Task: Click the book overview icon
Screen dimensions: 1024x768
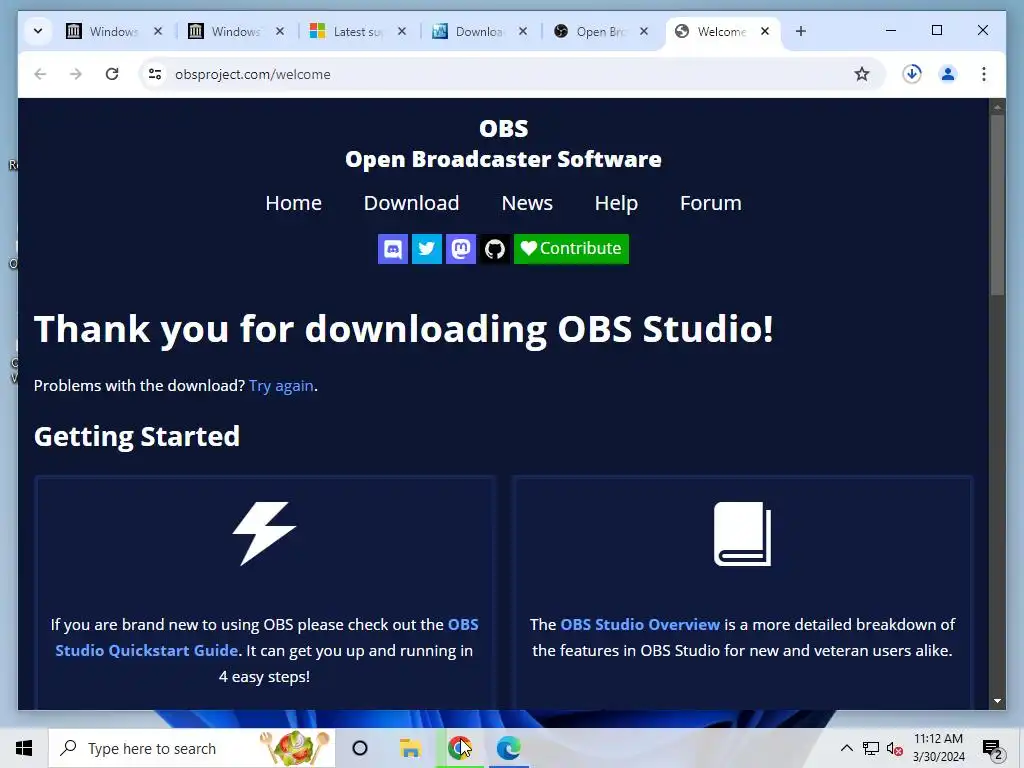Action: point(743,534)
